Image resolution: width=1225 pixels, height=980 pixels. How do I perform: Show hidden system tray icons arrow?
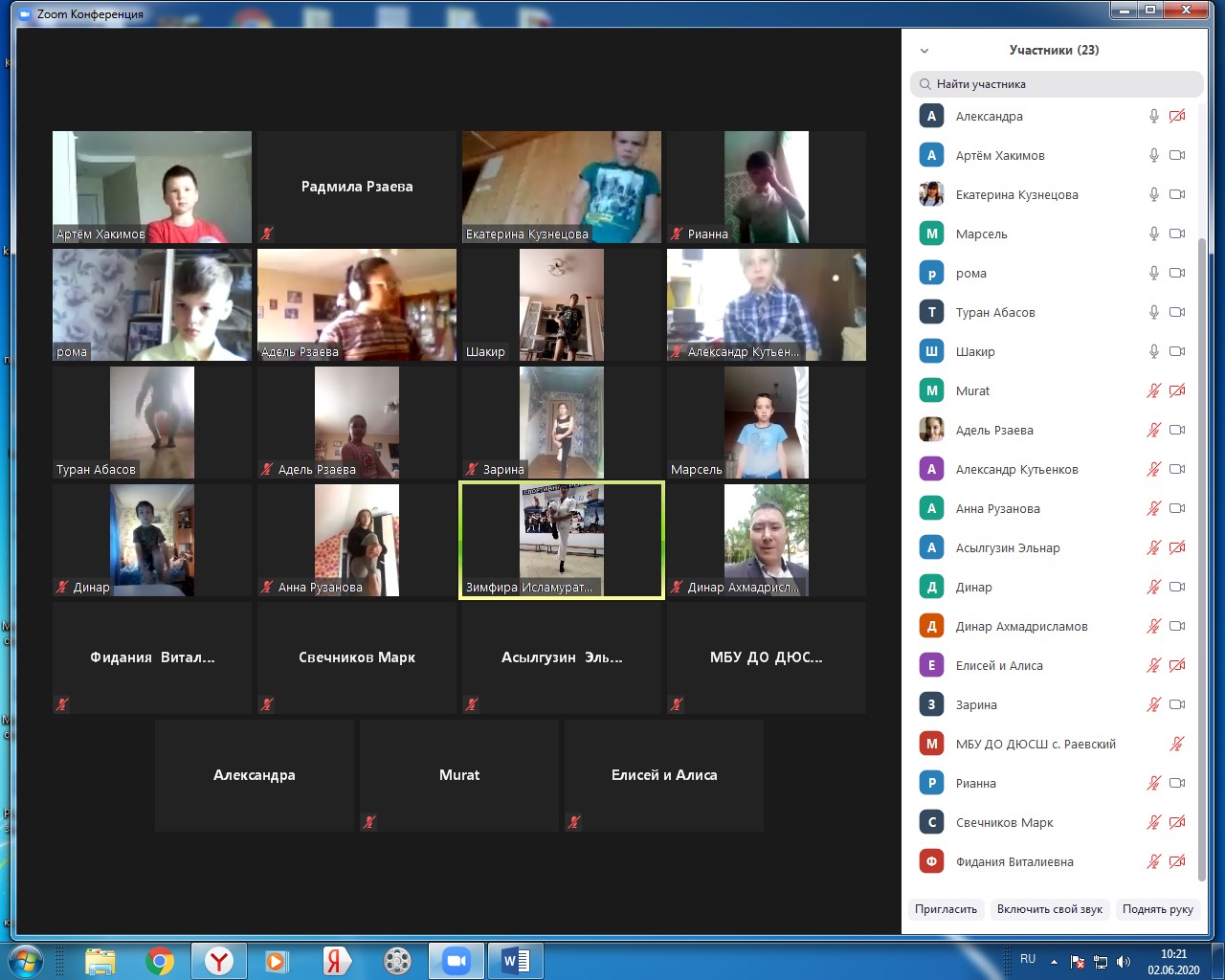(1054, 962)
